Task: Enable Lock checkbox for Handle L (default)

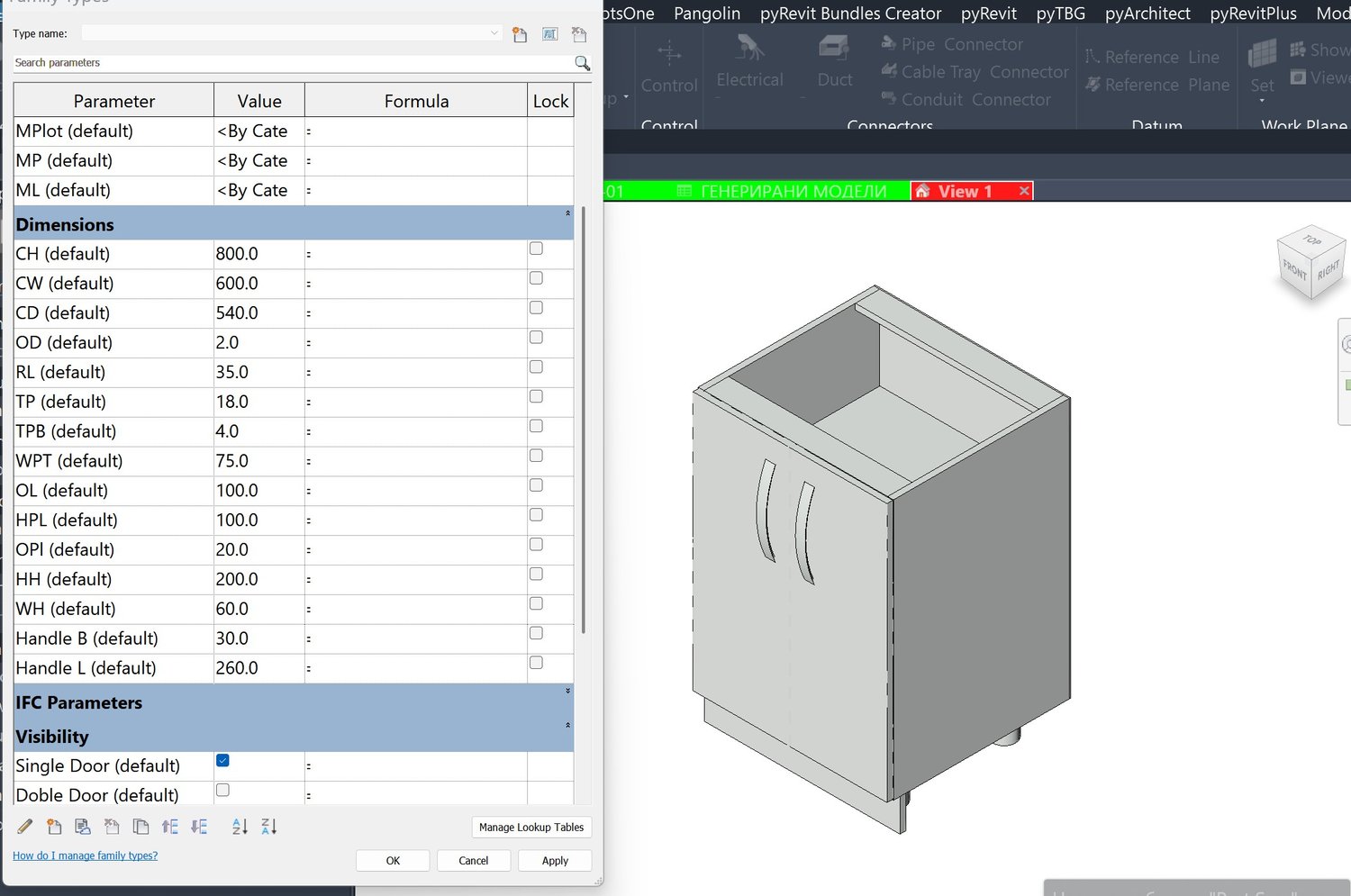Action: [x=536, y=663]
